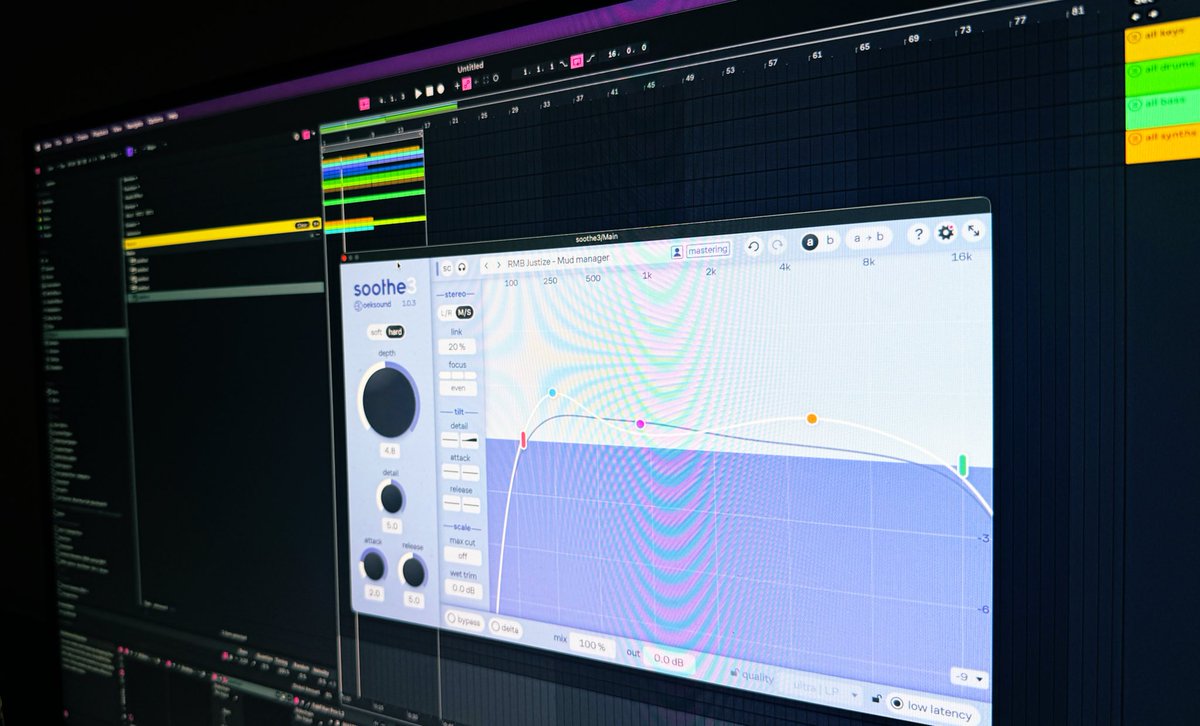
Task: Click the green high-cut band node
Action: click(963, 465)
